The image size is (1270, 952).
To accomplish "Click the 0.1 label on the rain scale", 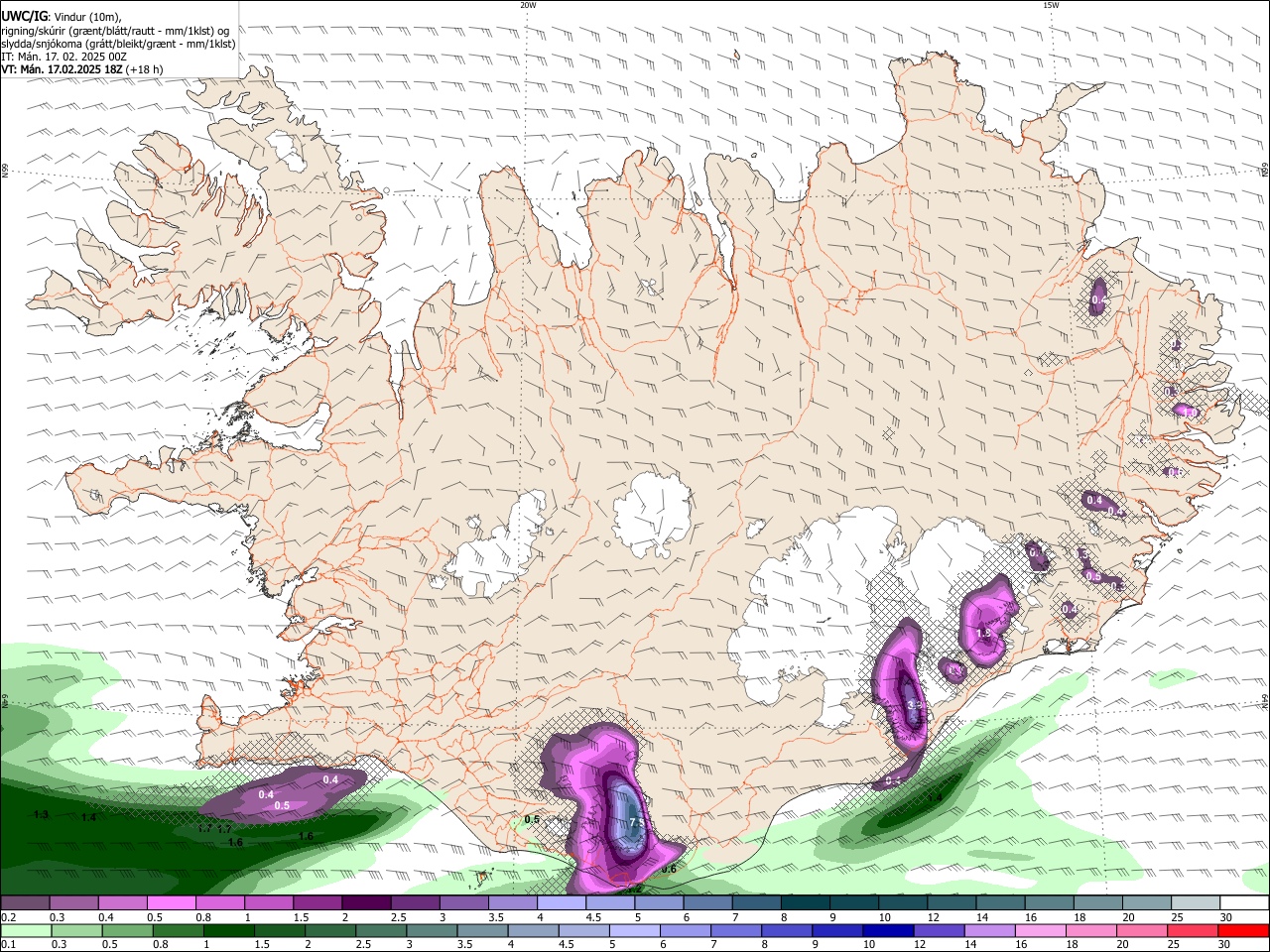I will [x=8, y=945].
